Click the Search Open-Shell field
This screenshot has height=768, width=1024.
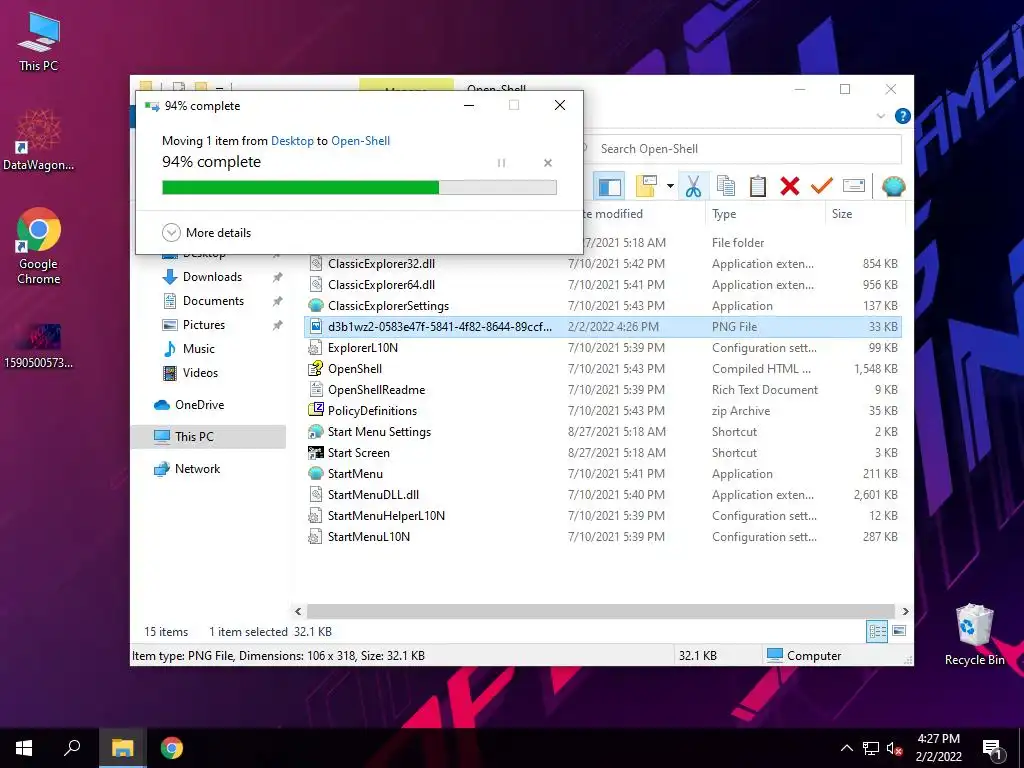tap(743, 149)
